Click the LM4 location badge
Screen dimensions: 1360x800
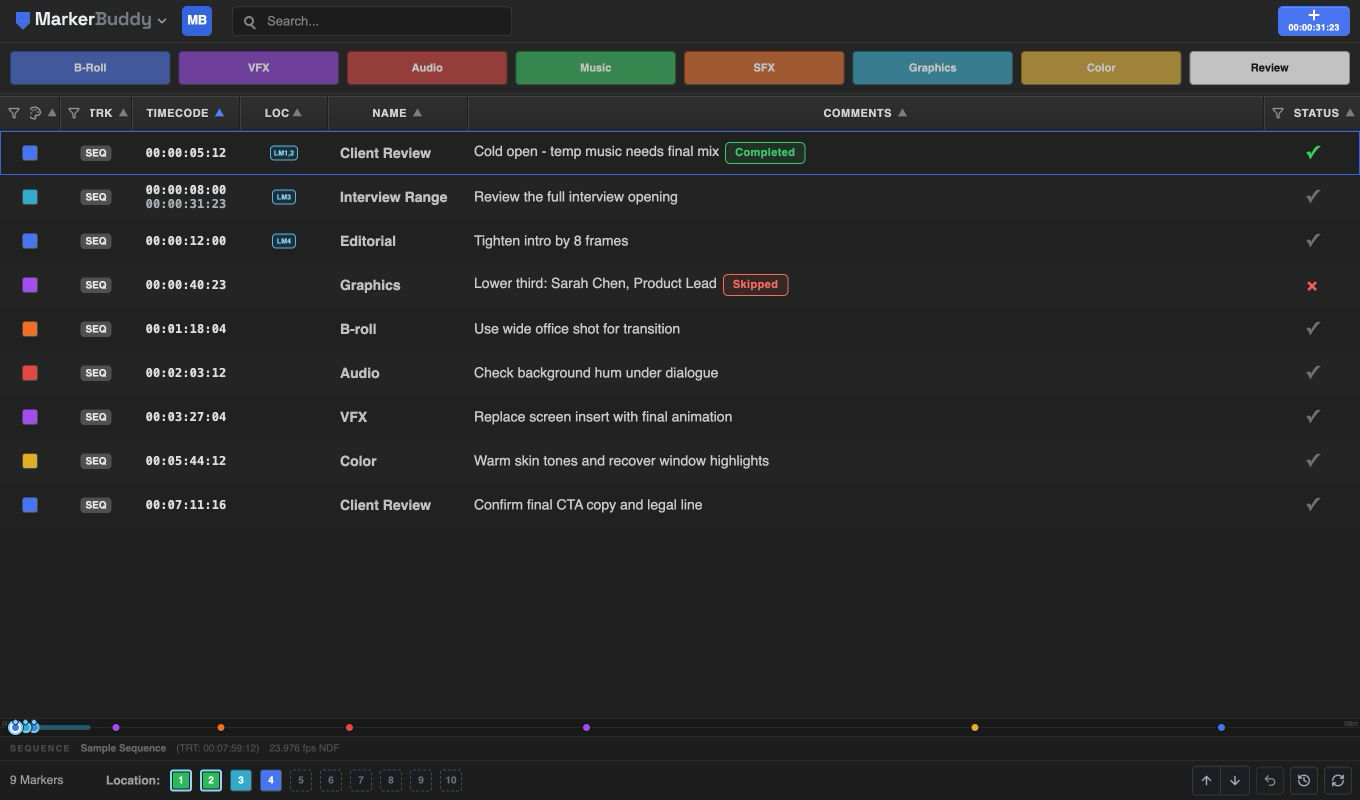(x=284, y=241)
